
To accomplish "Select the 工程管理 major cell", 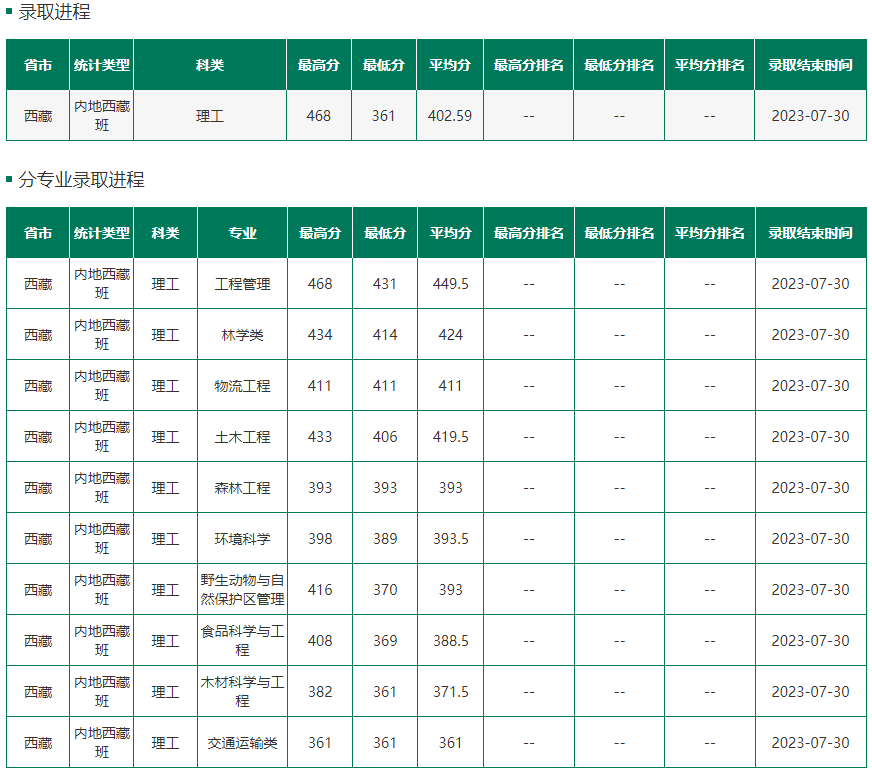I will [242, 284].
